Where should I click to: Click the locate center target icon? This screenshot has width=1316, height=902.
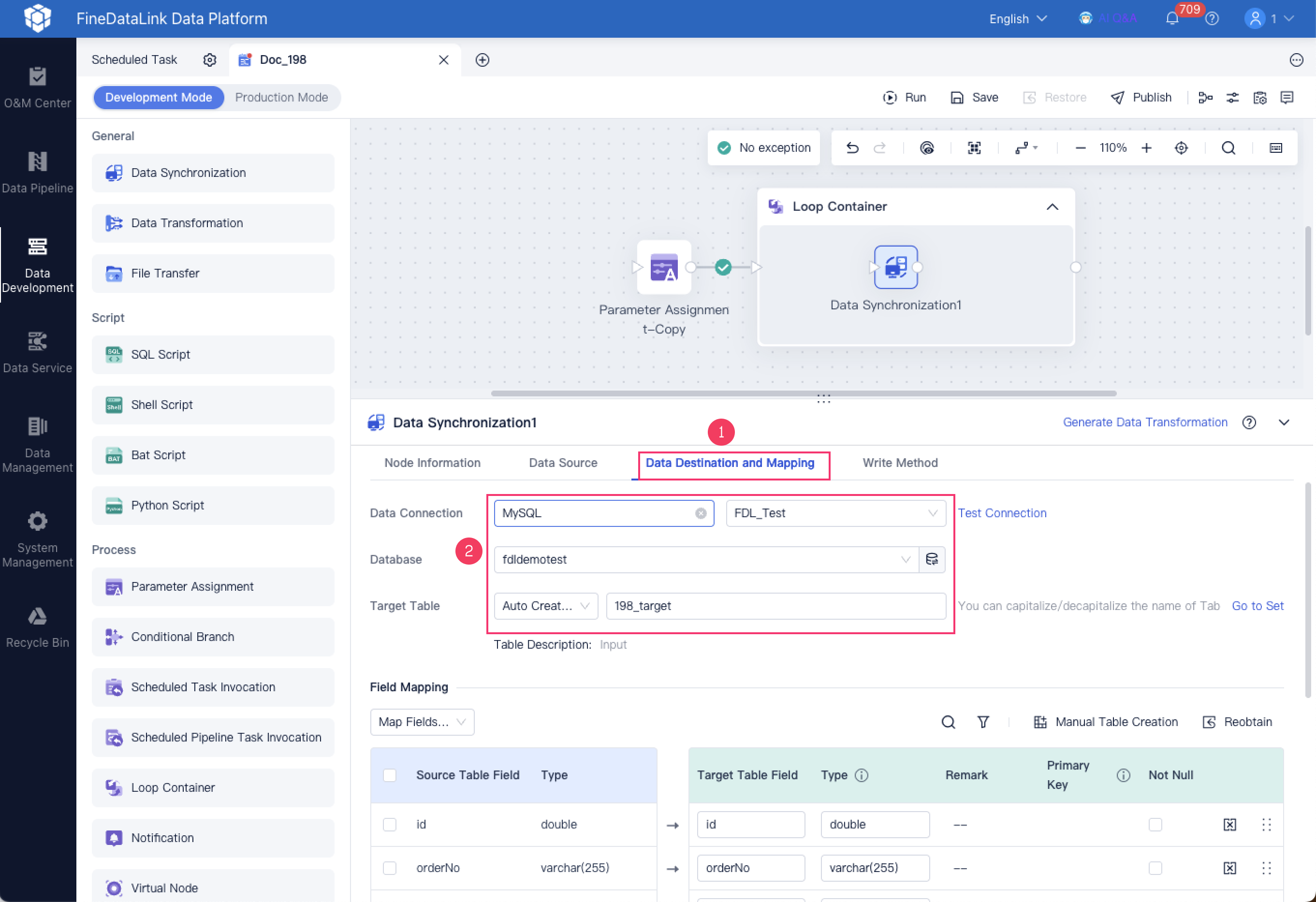tap(1181, 148)
